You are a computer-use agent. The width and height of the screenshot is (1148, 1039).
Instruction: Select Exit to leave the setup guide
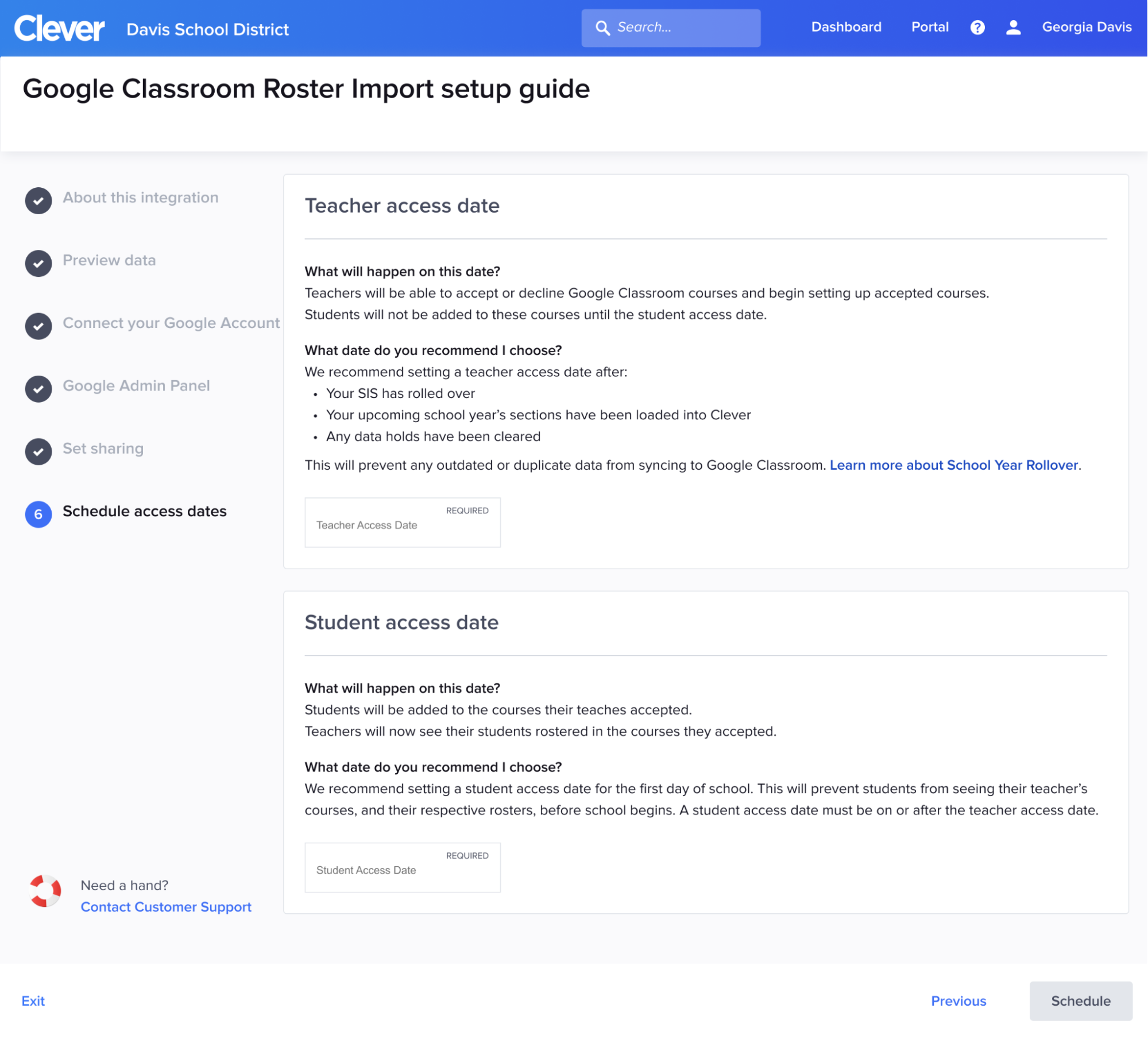[x=33, y=1001]
